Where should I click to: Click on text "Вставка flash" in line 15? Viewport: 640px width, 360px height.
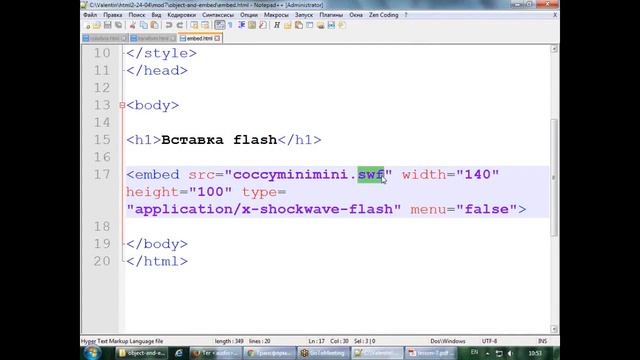pyautogui.click(x=219, y=140)
